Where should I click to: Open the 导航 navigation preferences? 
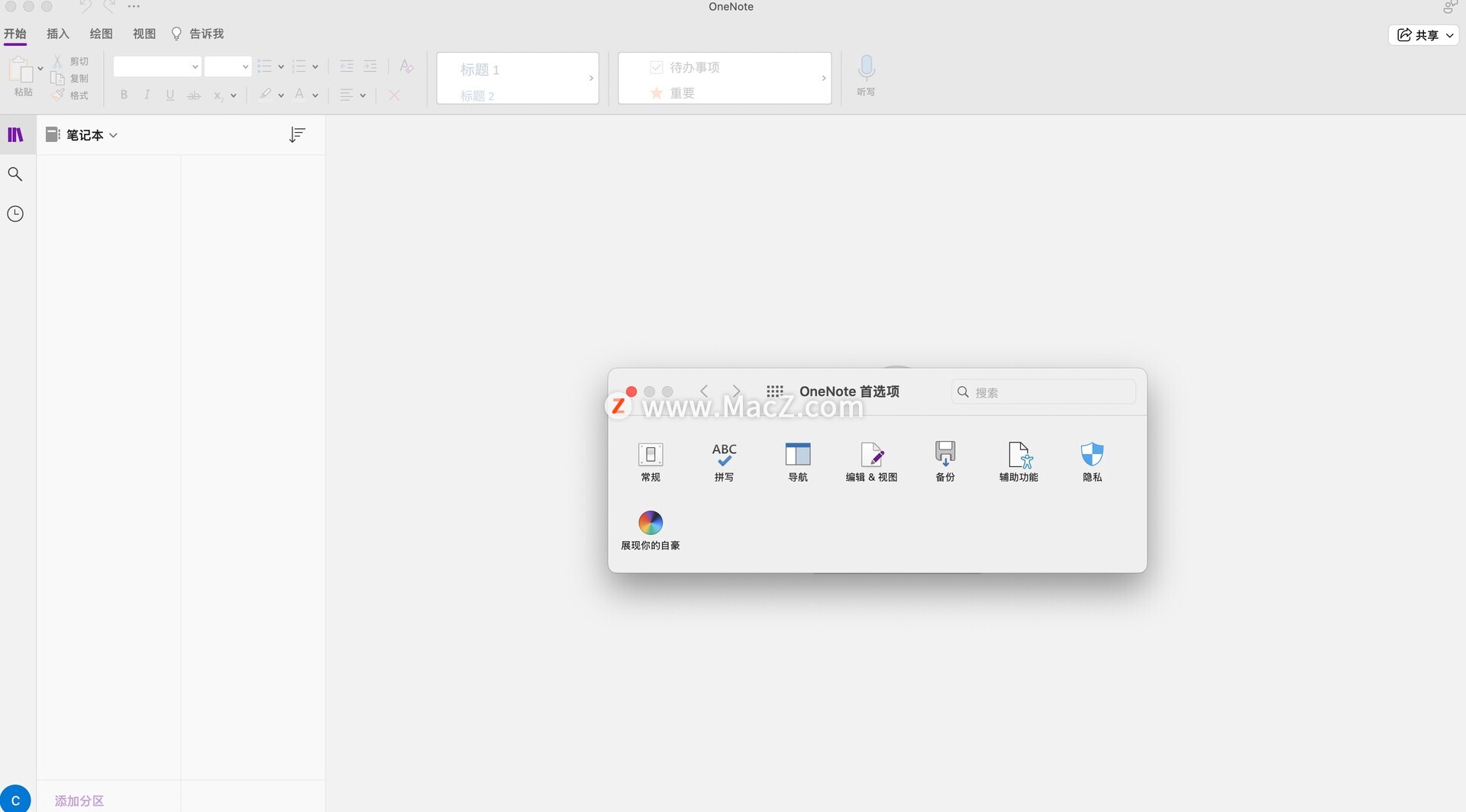798,462
